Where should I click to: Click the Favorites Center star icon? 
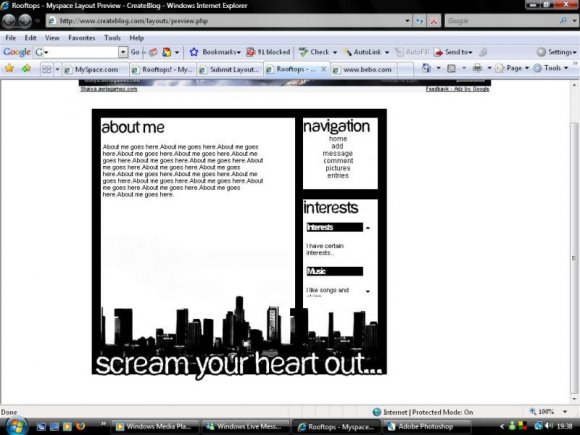click(x=9, y=68)
